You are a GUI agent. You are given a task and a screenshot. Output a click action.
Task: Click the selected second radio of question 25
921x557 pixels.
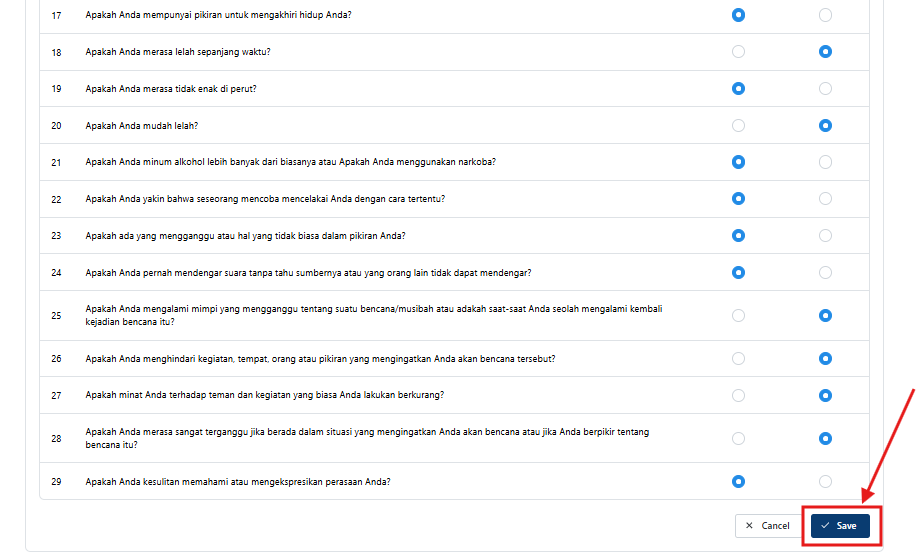[x=825, y=316]
